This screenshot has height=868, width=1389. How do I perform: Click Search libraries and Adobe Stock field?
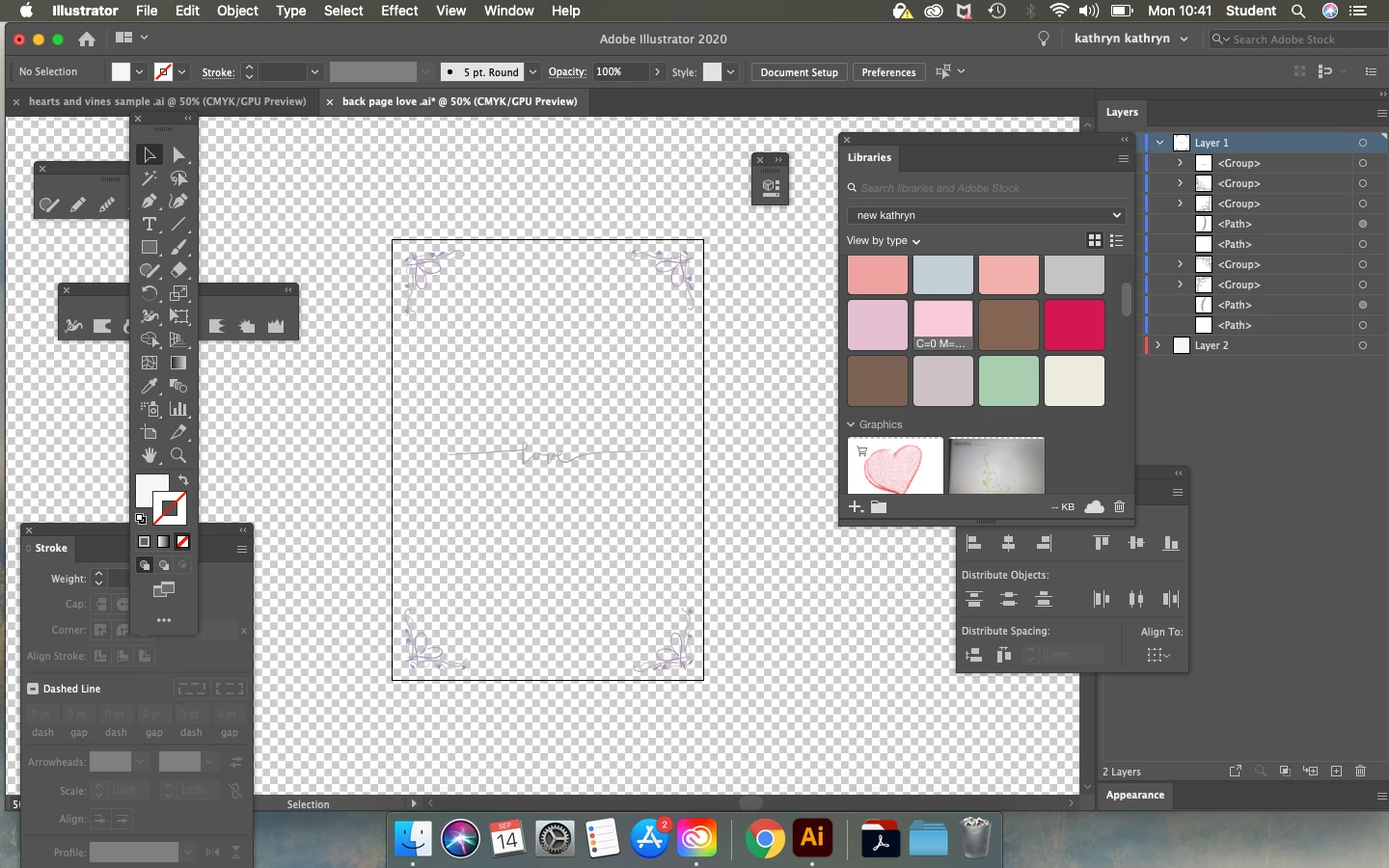point(986,188)
